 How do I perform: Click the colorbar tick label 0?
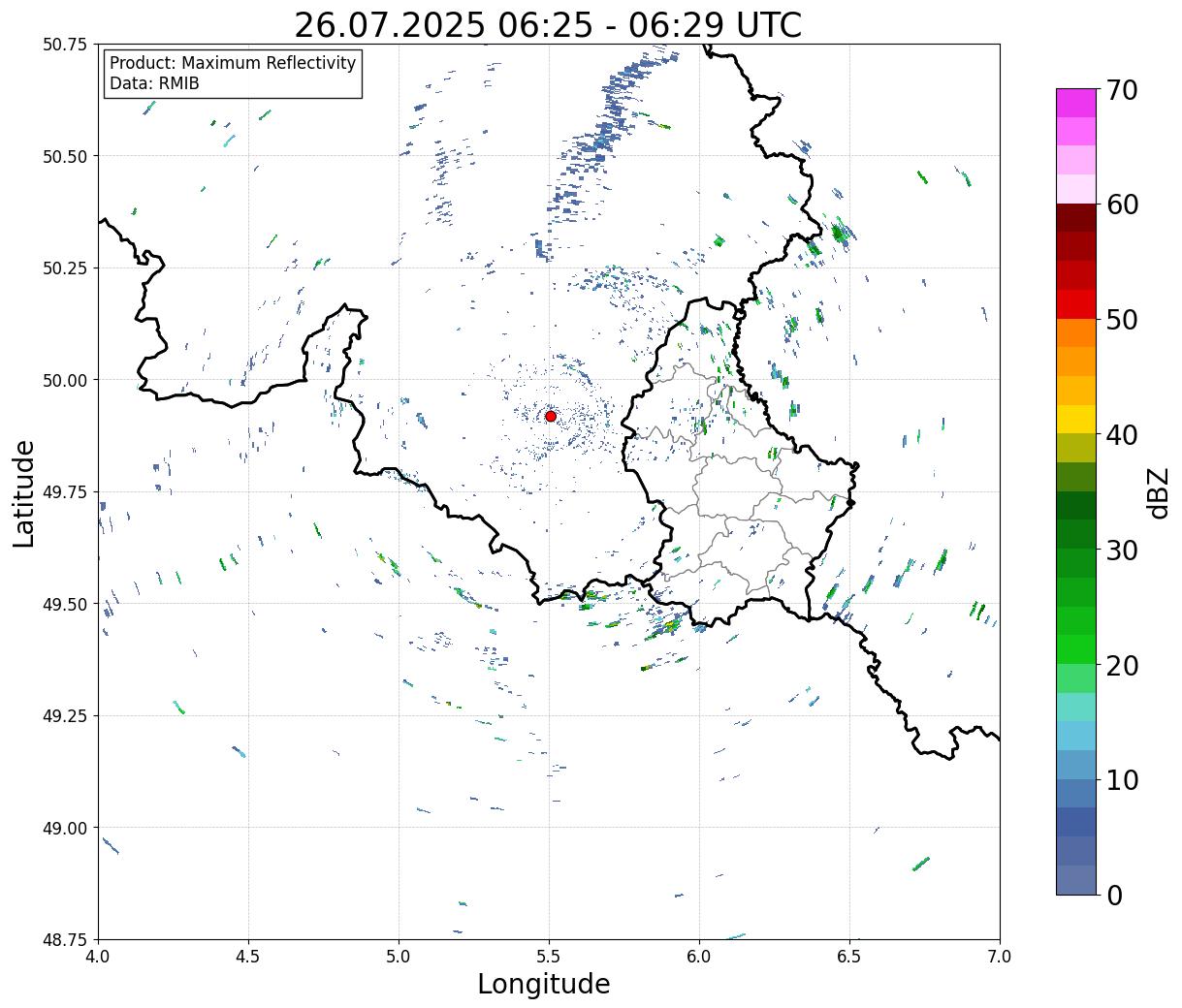click(x=1114, y=895)
